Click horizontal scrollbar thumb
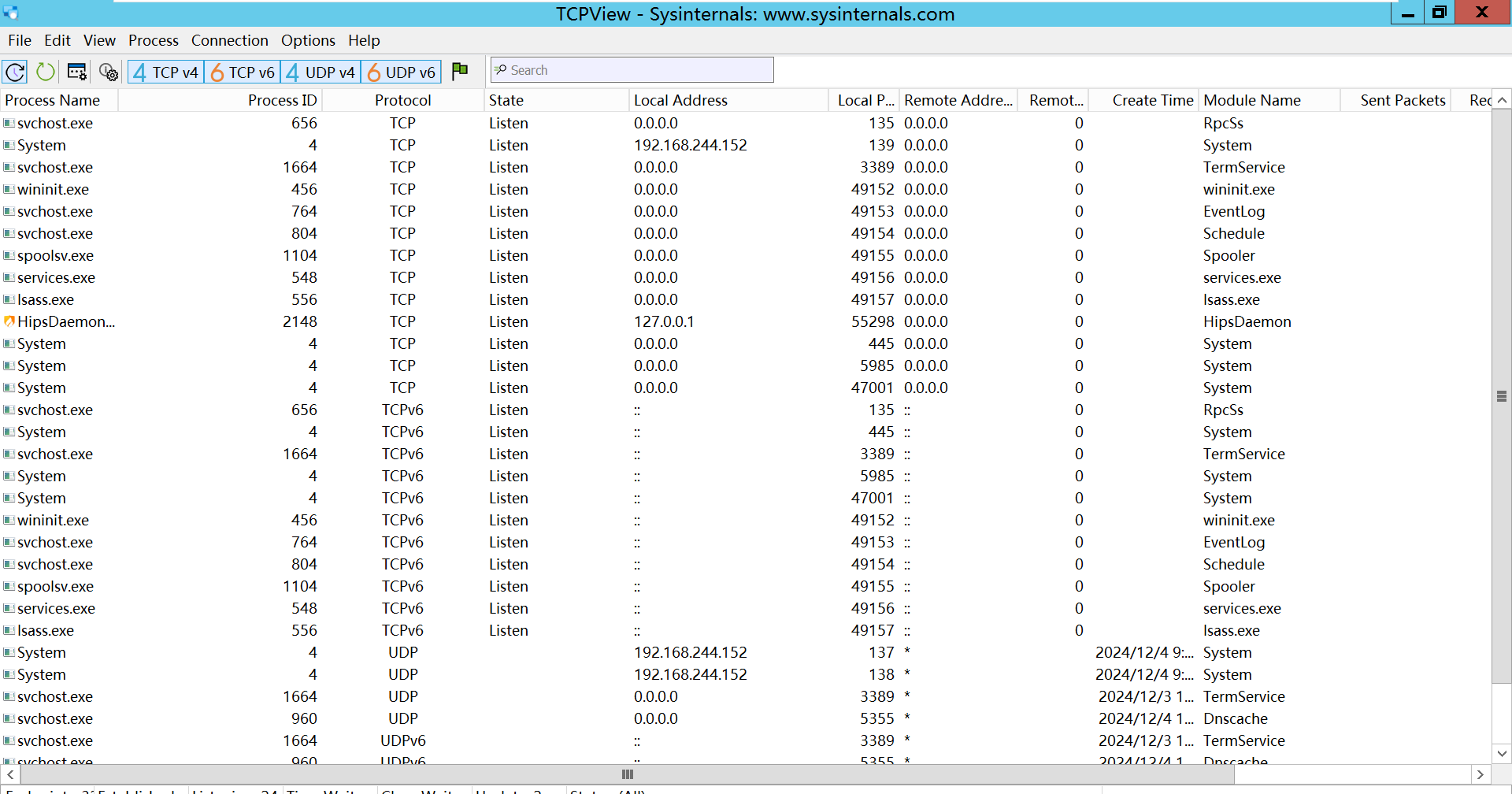 [x=627, y=774]
